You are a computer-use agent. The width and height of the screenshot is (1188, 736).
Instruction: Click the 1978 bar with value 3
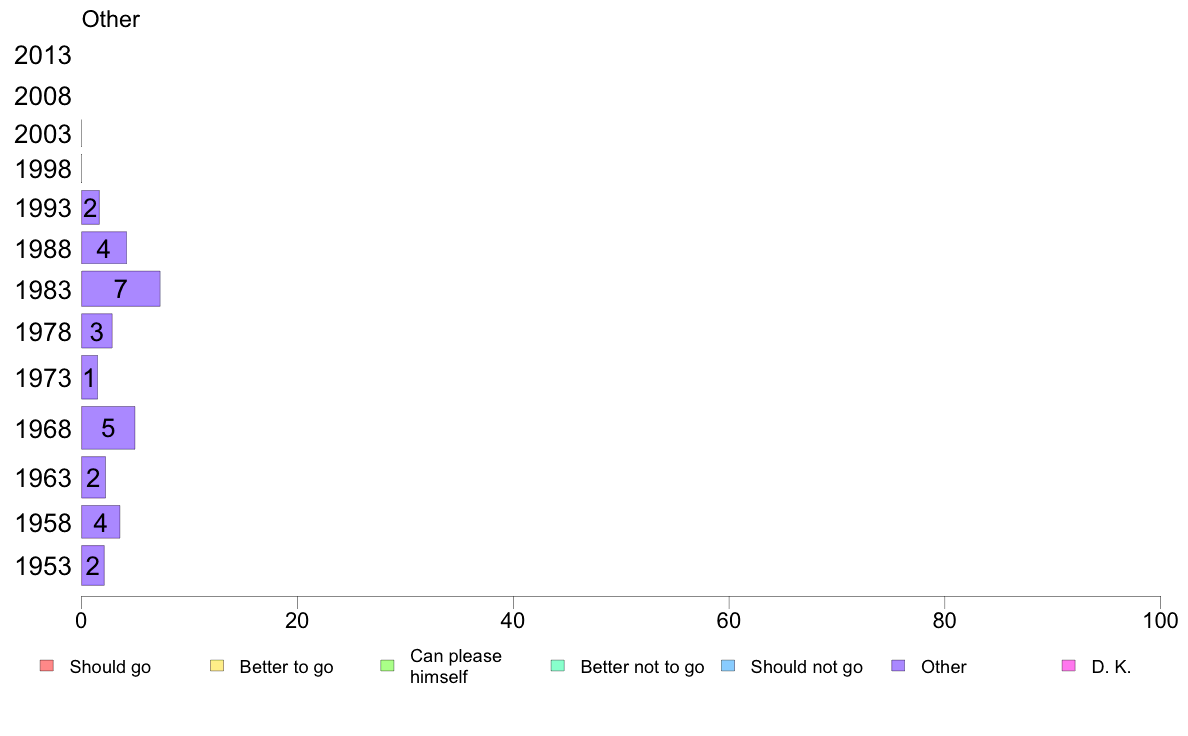[96, 331]
